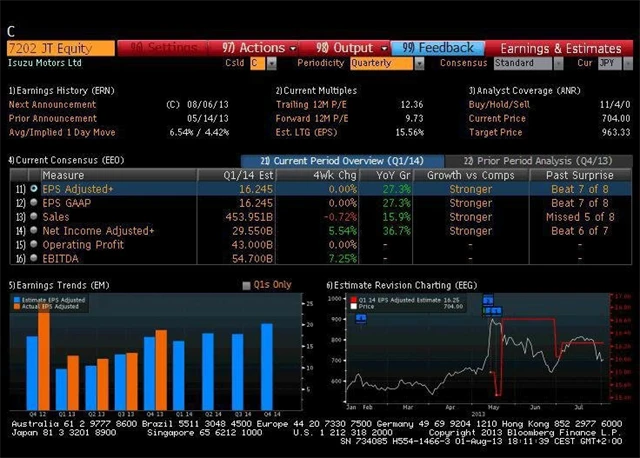Click the Next Announcement date 08/06/13
The height and width of the screenshot is (458, 640).
(208, 104)
